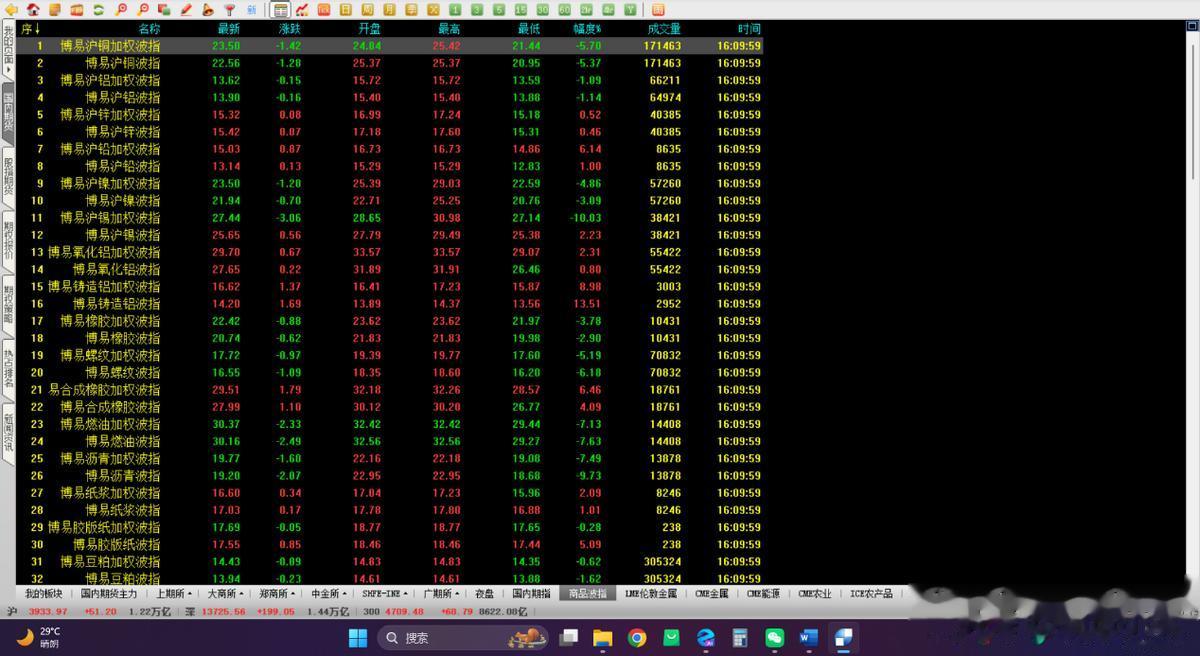
Task: Open the trend chart icon
Action: [x=301, y=10]
